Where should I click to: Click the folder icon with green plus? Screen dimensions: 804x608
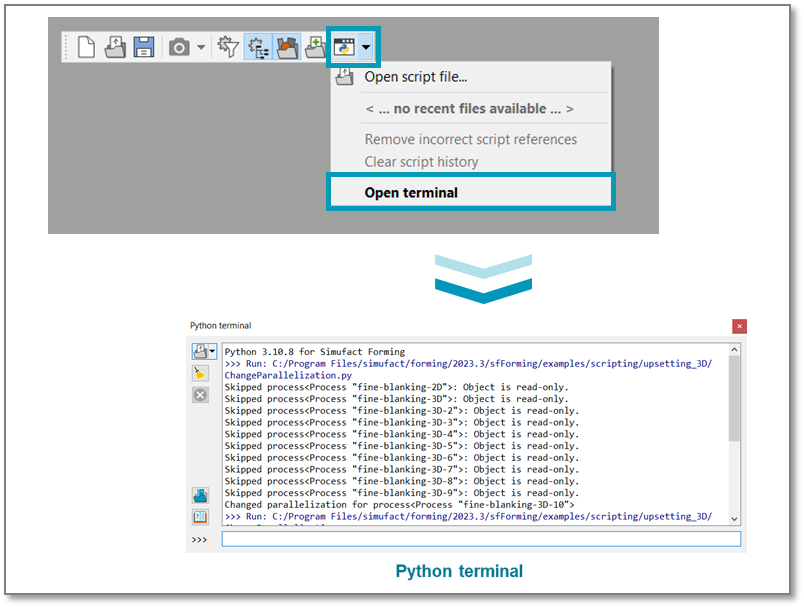(x=315, y=47)
